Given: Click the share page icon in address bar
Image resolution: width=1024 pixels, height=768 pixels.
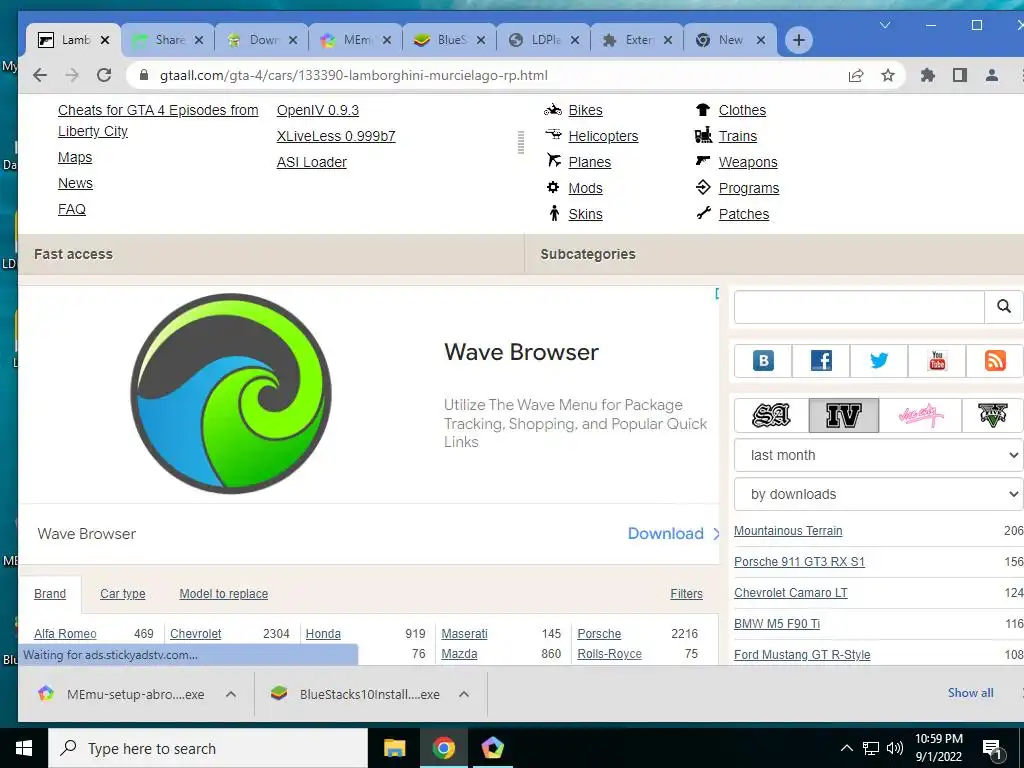Looking at the screenshot, I should click(856, 75).
